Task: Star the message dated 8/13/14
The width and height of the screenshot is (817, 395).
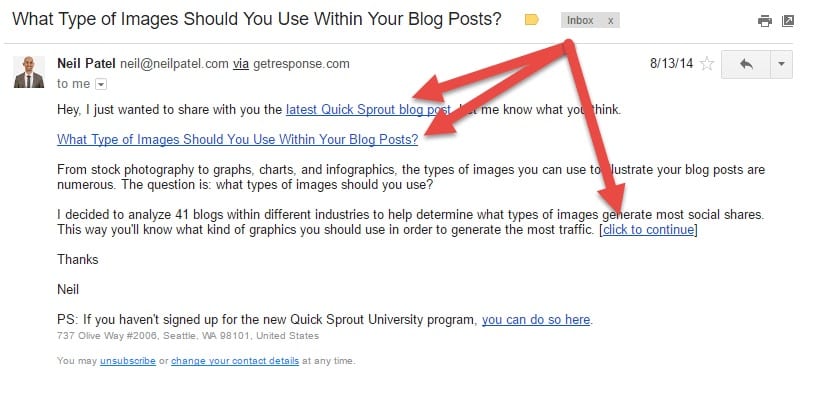Action: click(707, 64)
